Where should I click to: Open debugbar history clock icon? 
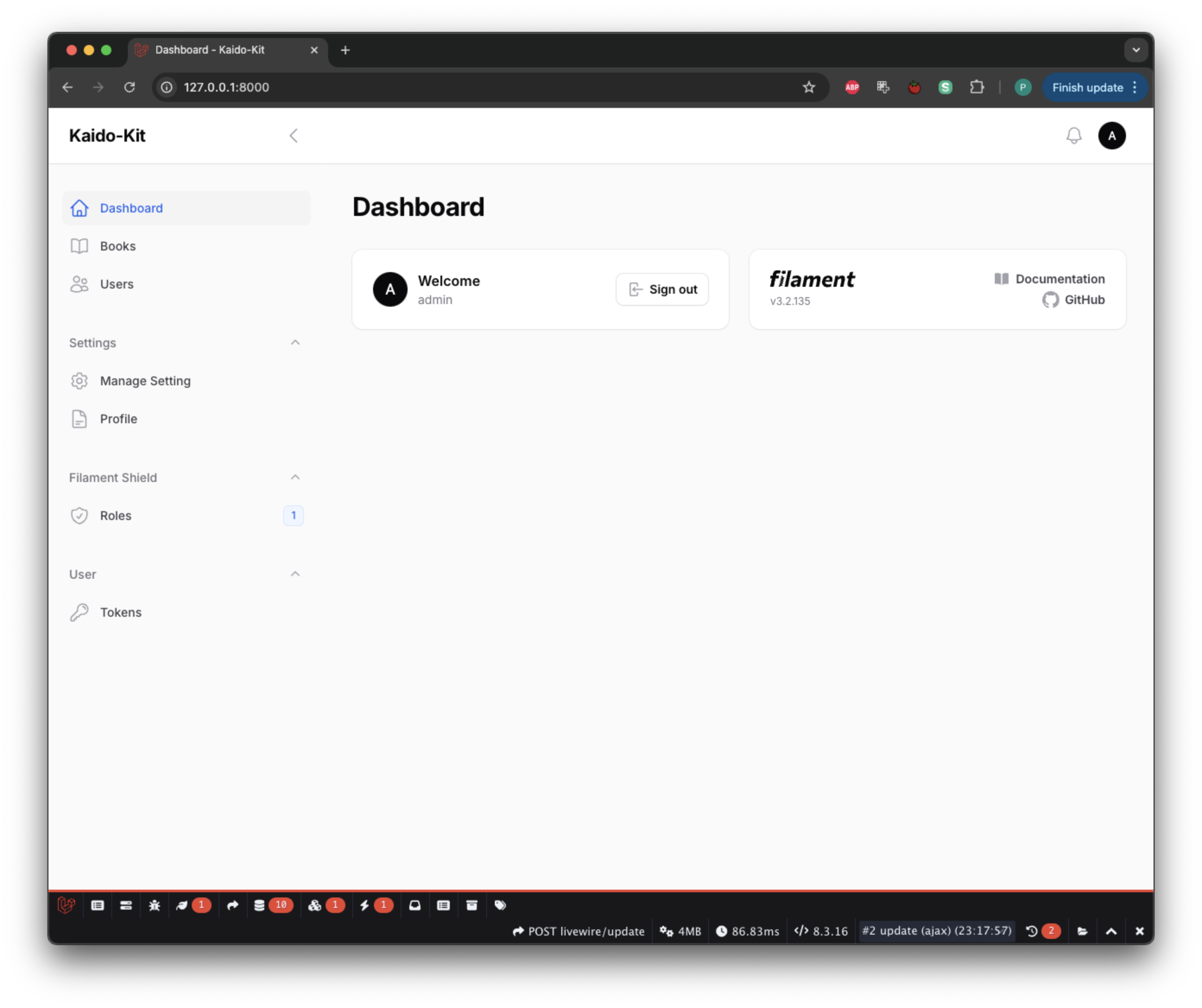[x=1031, y=931]
